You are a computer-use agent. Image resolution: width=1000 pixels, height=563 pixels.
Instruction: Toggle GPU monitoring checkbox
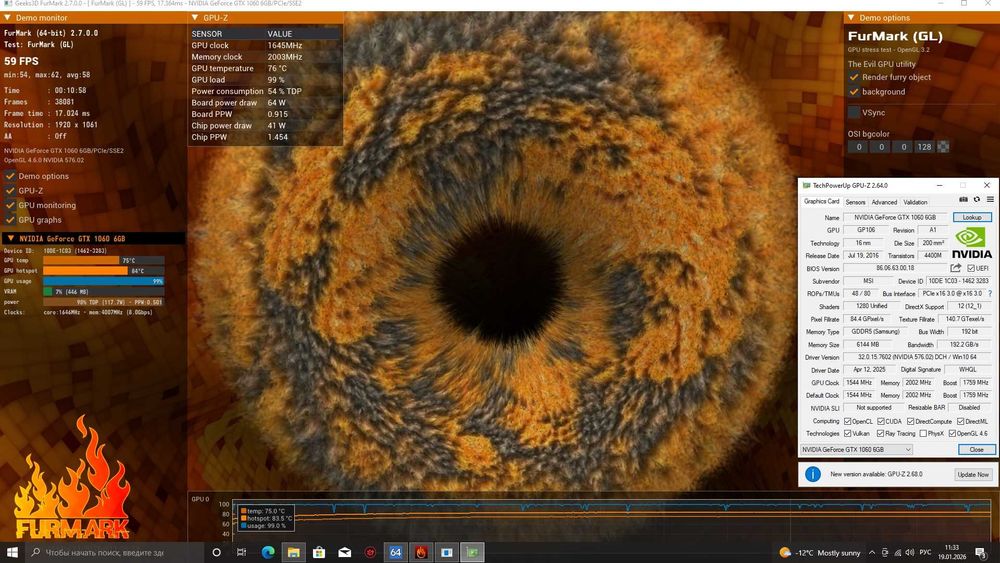10,205
